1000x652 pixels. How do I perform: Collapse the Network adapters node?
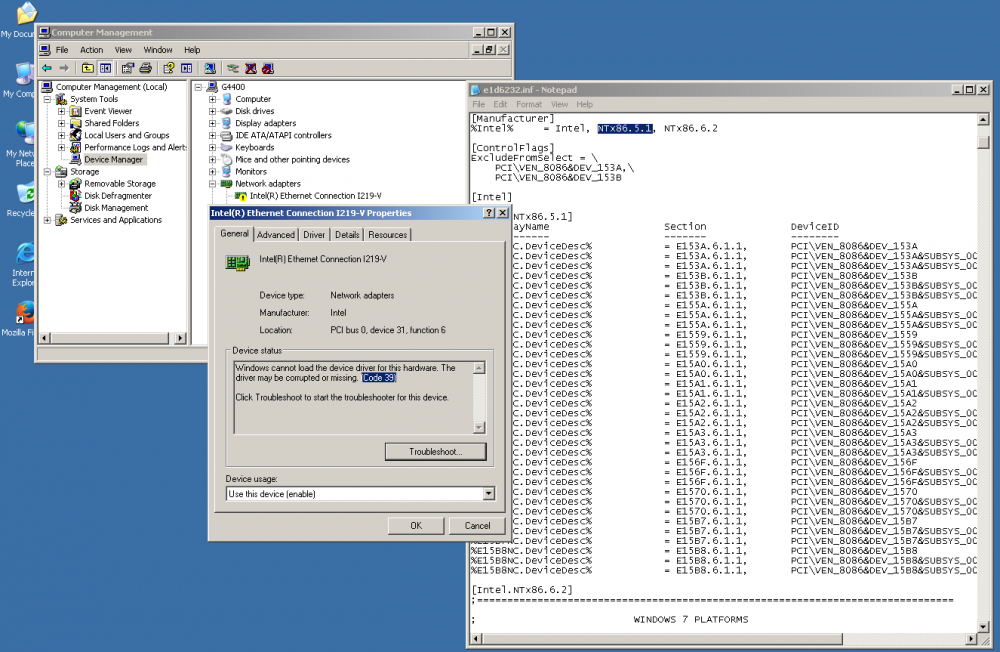[x=213, y=184]
